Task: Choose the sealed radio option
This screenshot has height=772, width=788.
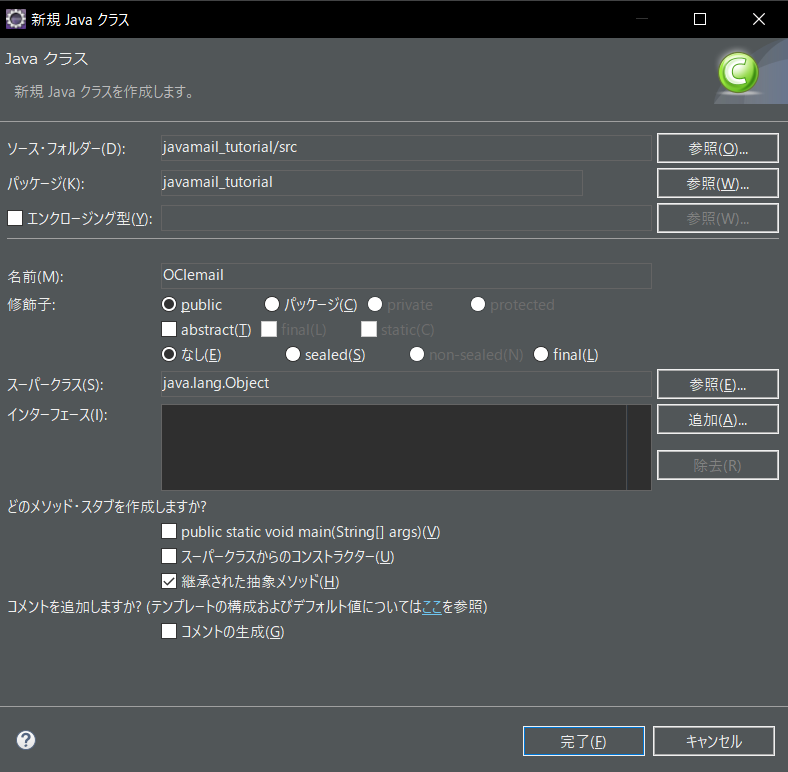Action: [x=293, y=354]
